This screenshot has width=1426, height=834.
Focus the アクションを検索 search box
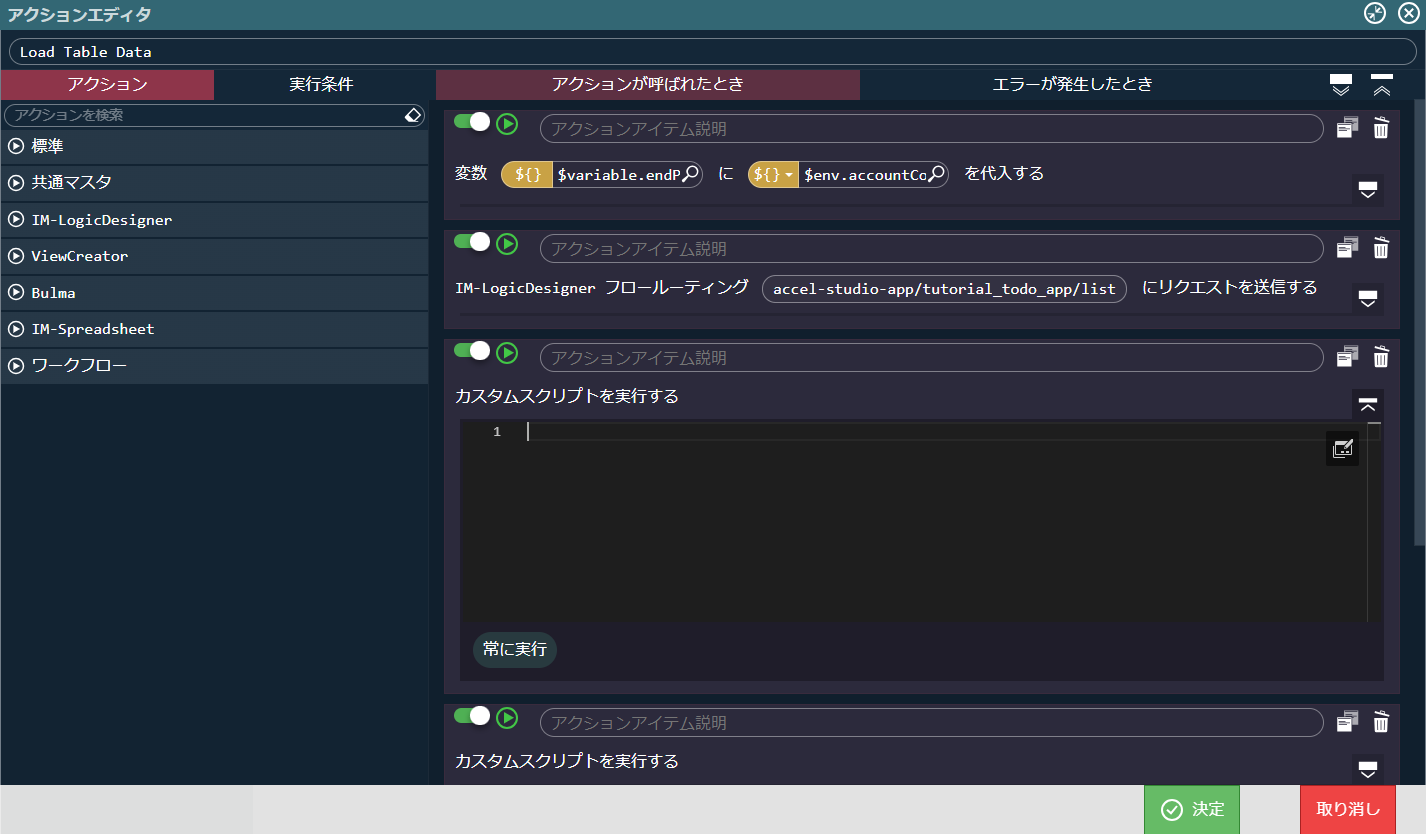click(214, 115)
